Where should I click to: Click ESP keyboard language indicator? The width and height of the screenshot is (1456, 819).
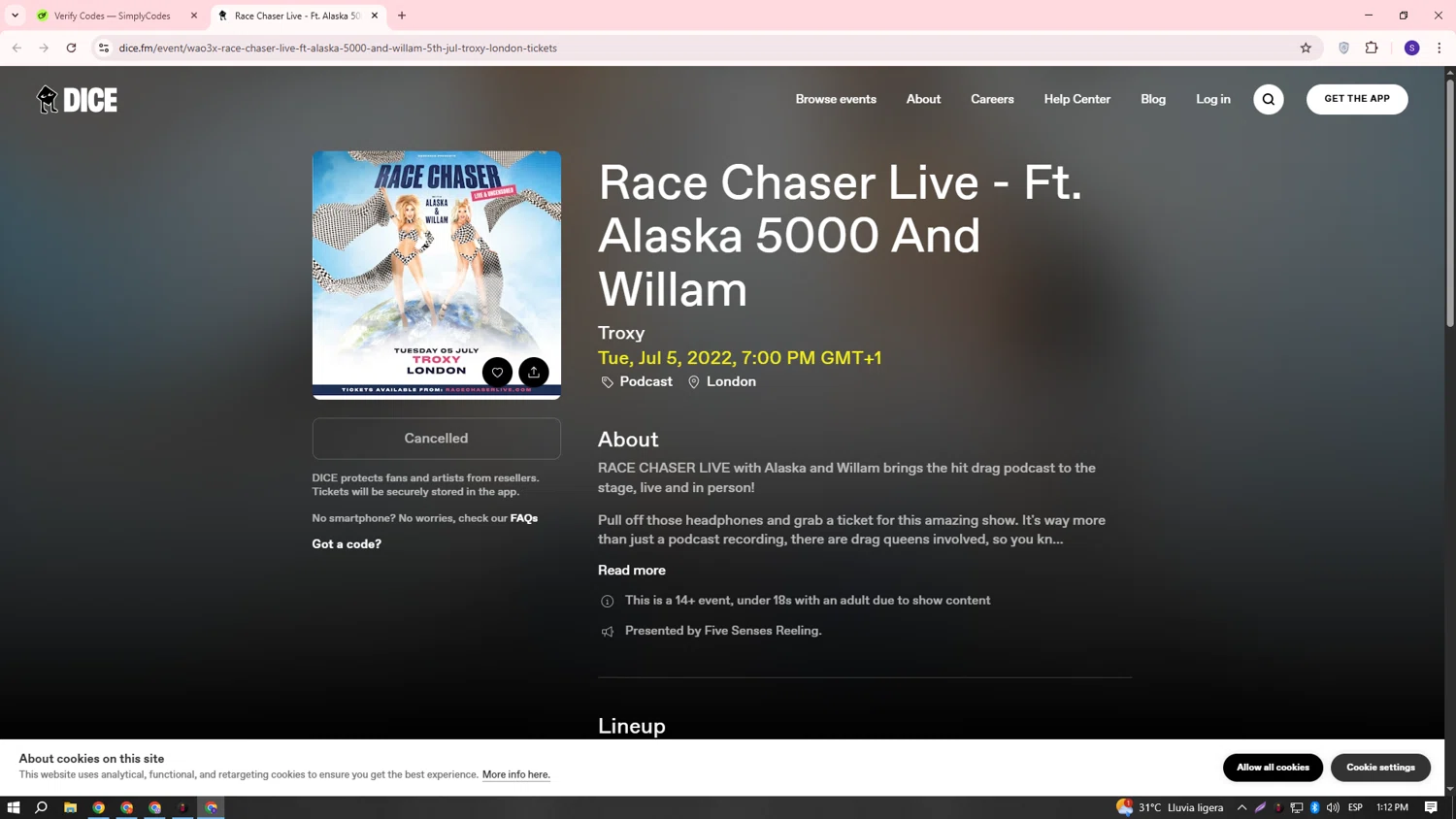(1355, 807)
